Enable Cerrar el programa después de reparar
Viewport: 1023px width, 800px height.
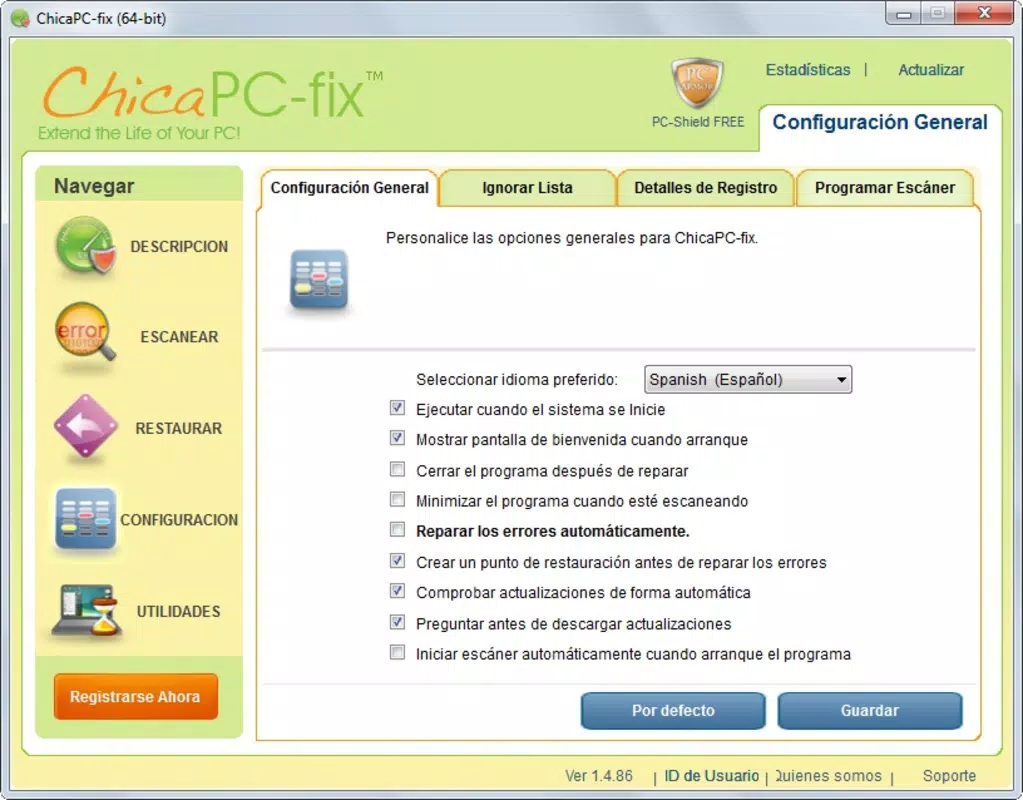[x=397, y=470]
